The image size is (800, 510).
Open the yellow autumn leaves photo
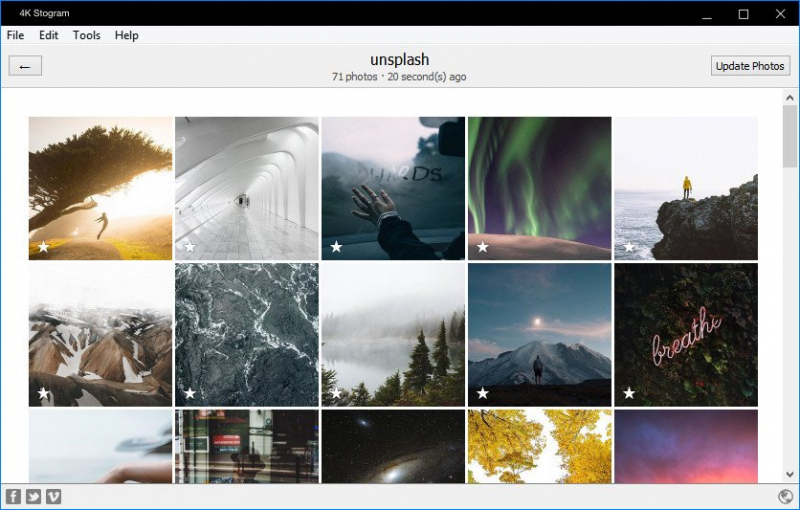click(x=540, y=446)
